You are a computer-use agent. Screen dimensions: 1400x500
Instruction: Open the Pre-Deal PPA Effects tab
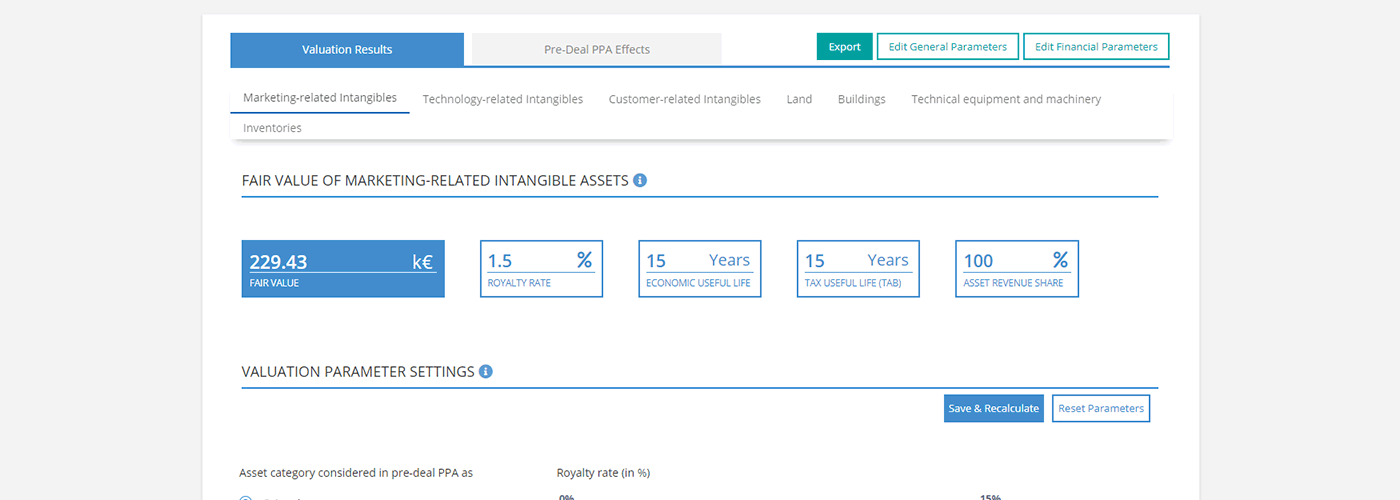click(596, 49)
